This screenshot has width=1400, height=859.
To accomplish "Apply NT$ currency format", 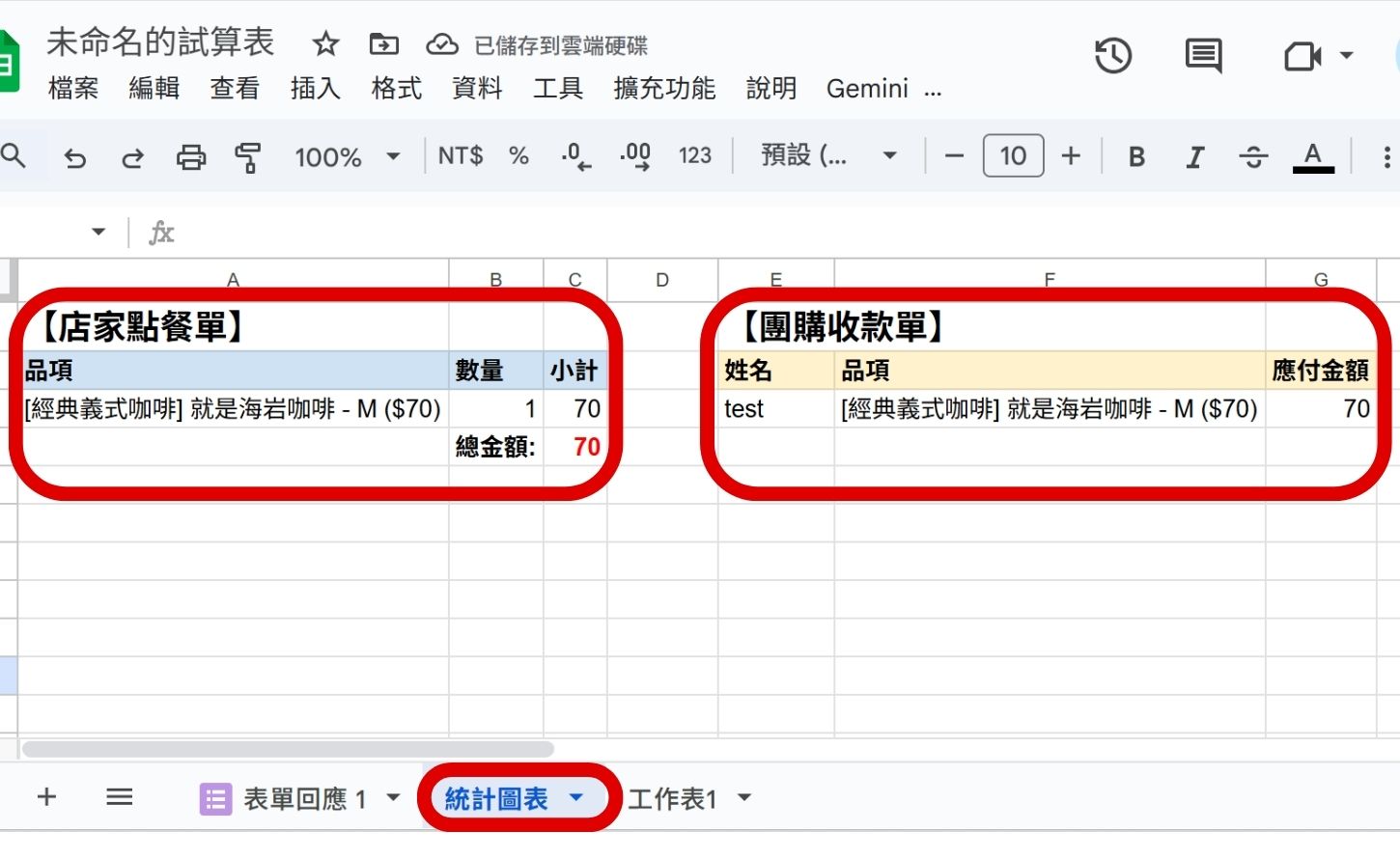I will [x=460, y=156].
